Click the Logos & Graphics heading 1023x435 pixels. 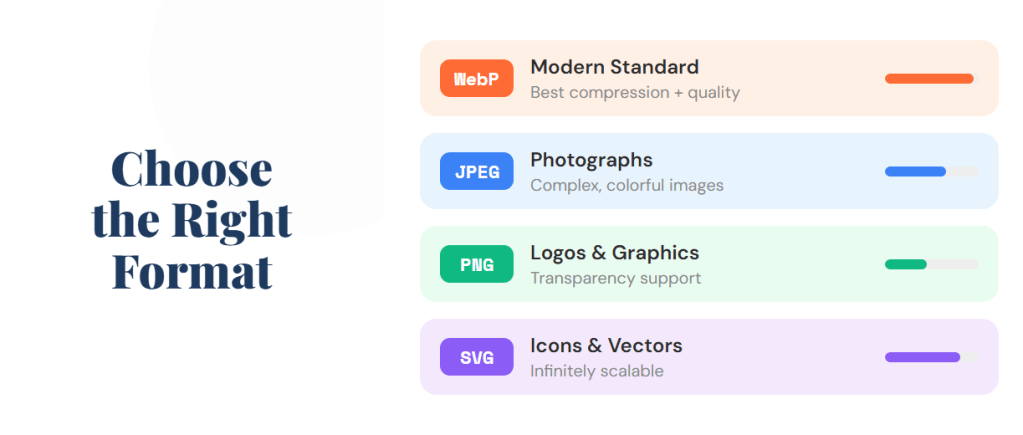coord(614,253)
